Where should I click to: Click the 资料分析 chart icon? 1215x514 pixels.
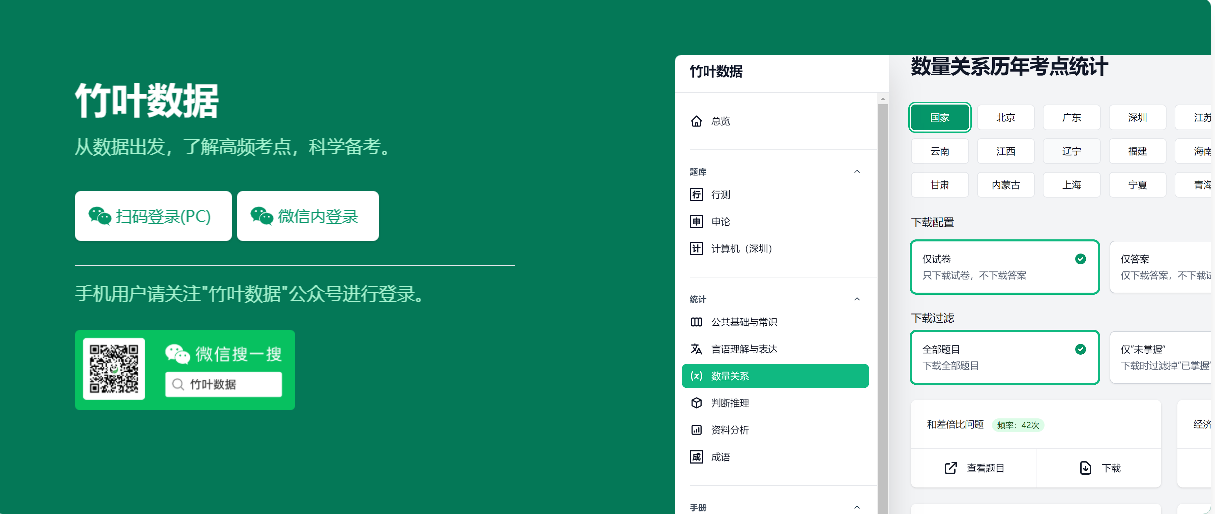(697, 430)
